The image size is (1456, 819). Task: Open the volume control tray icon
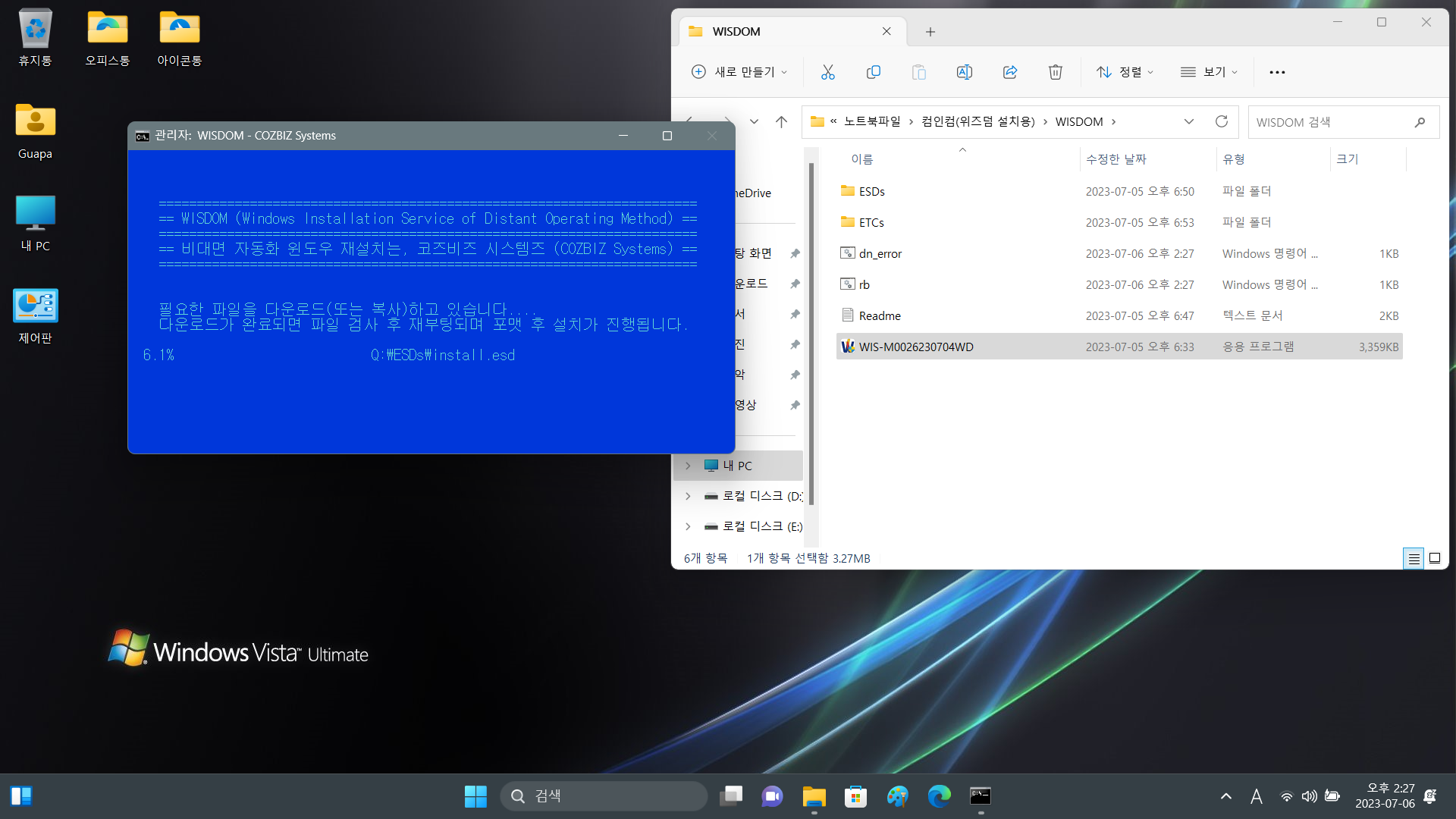1309,795
